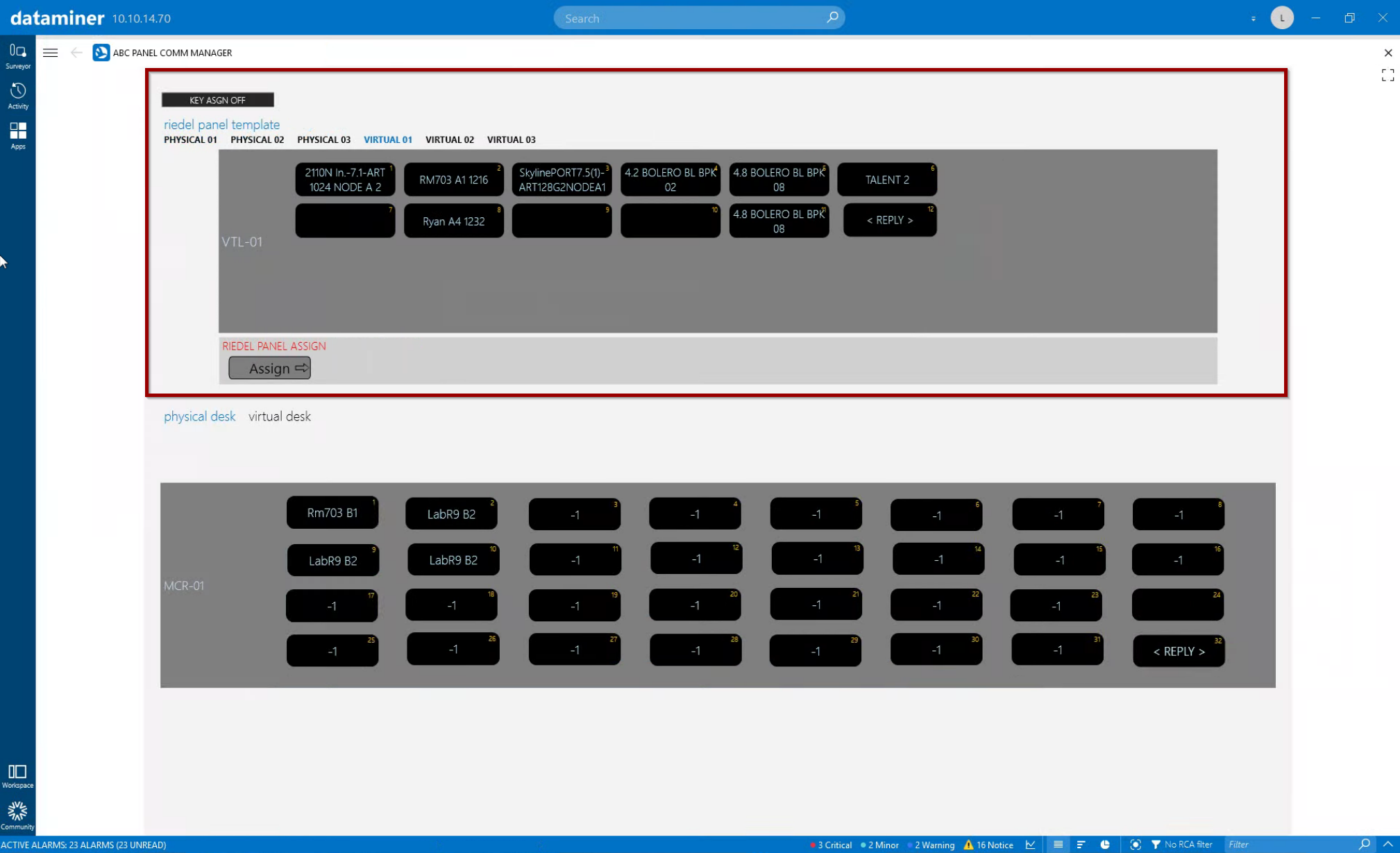The height and width of the screenshot is (853, 1400).
Task: Select the empty key number 7 on VTL-01
Action: click(345, 221)
